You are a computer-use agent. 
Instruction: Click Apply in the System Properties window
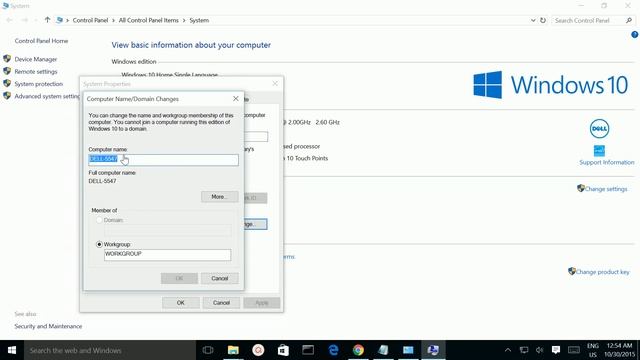coord(262,303)
